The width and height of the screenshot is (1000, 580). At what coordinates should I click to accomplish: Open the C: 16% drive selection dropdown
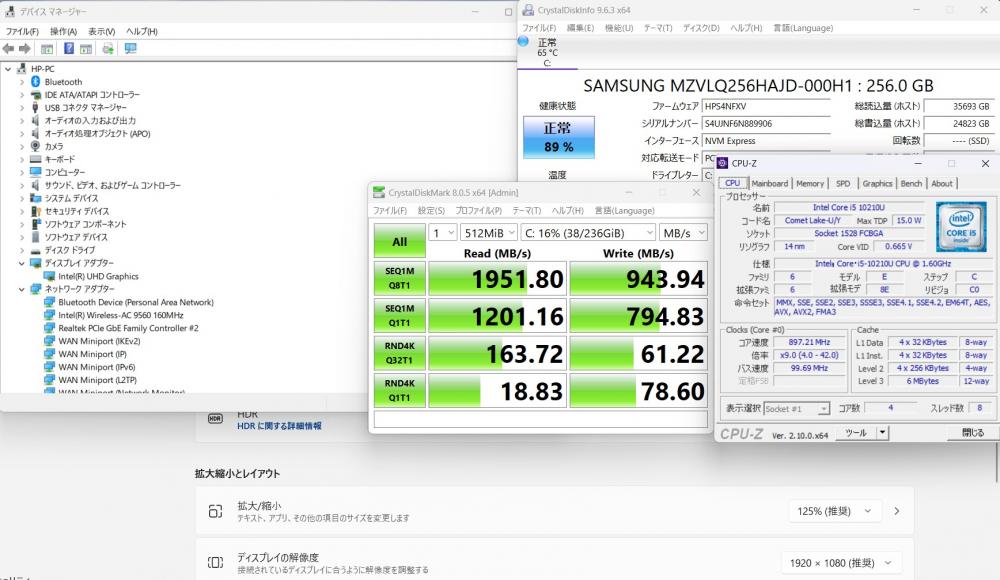click(588, 233)
